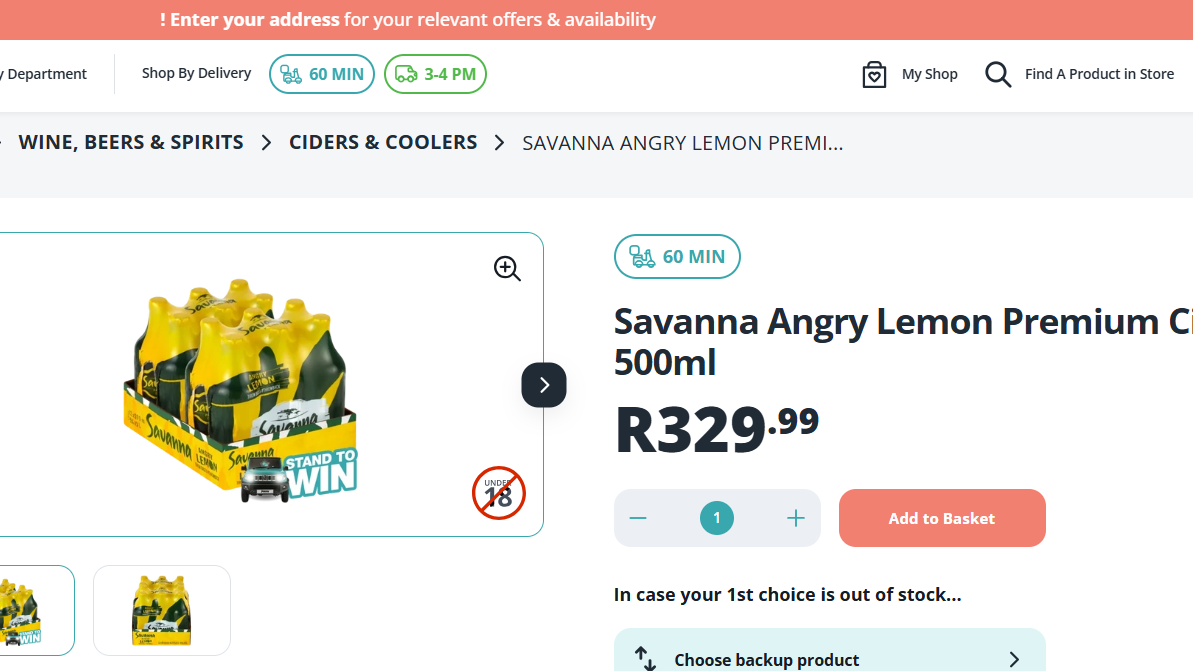Screen dimensions: 1193x671
Task: Expand Choose backup product via its chevron
Action: [x=1014, y=658]
